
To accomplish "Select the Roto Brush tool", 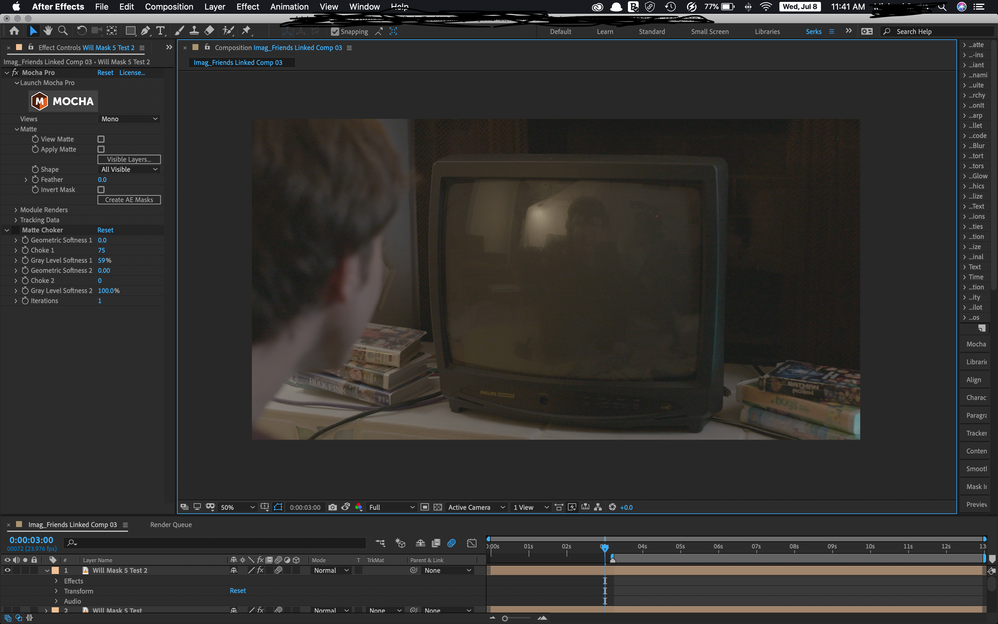I will (228, 31).
